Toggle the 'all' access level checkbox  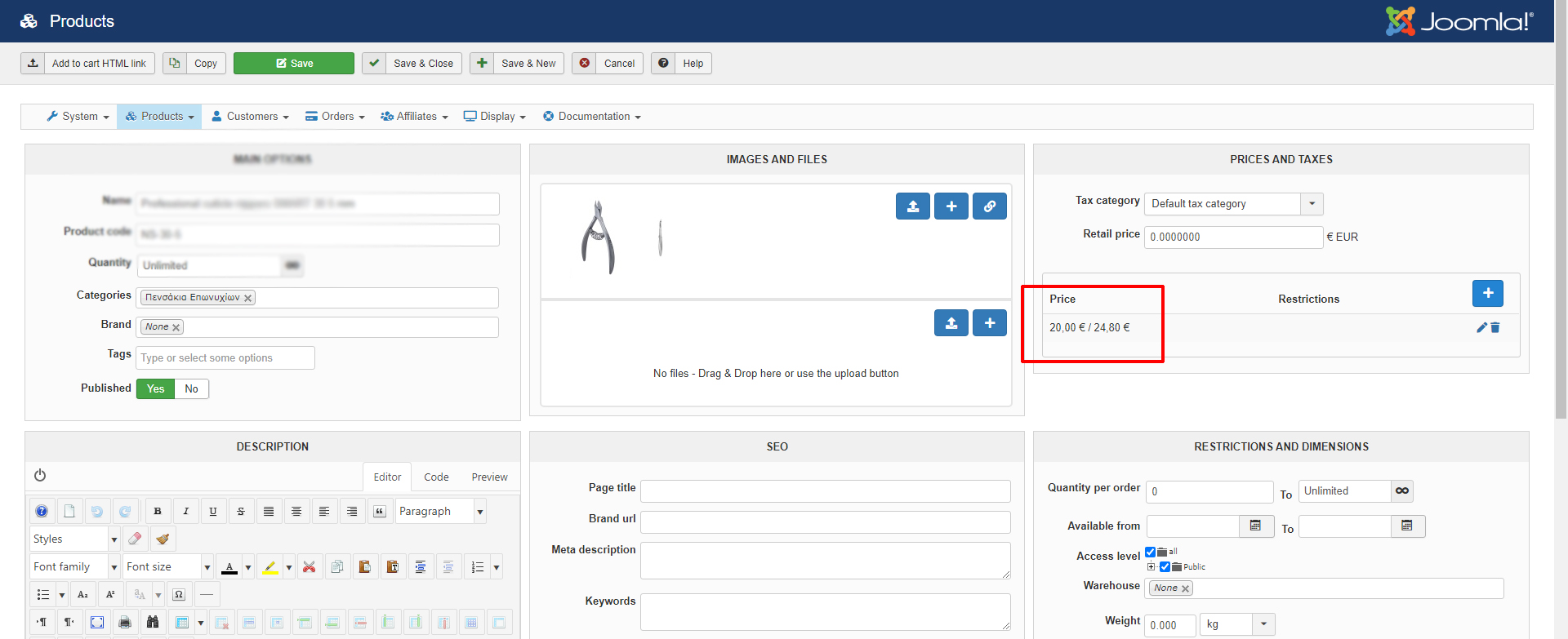click(1150, 552)
